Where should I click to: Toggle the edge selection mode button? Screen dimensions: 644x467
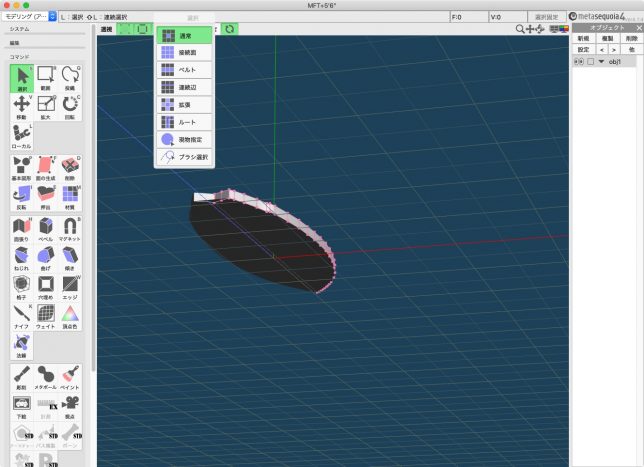143,29
